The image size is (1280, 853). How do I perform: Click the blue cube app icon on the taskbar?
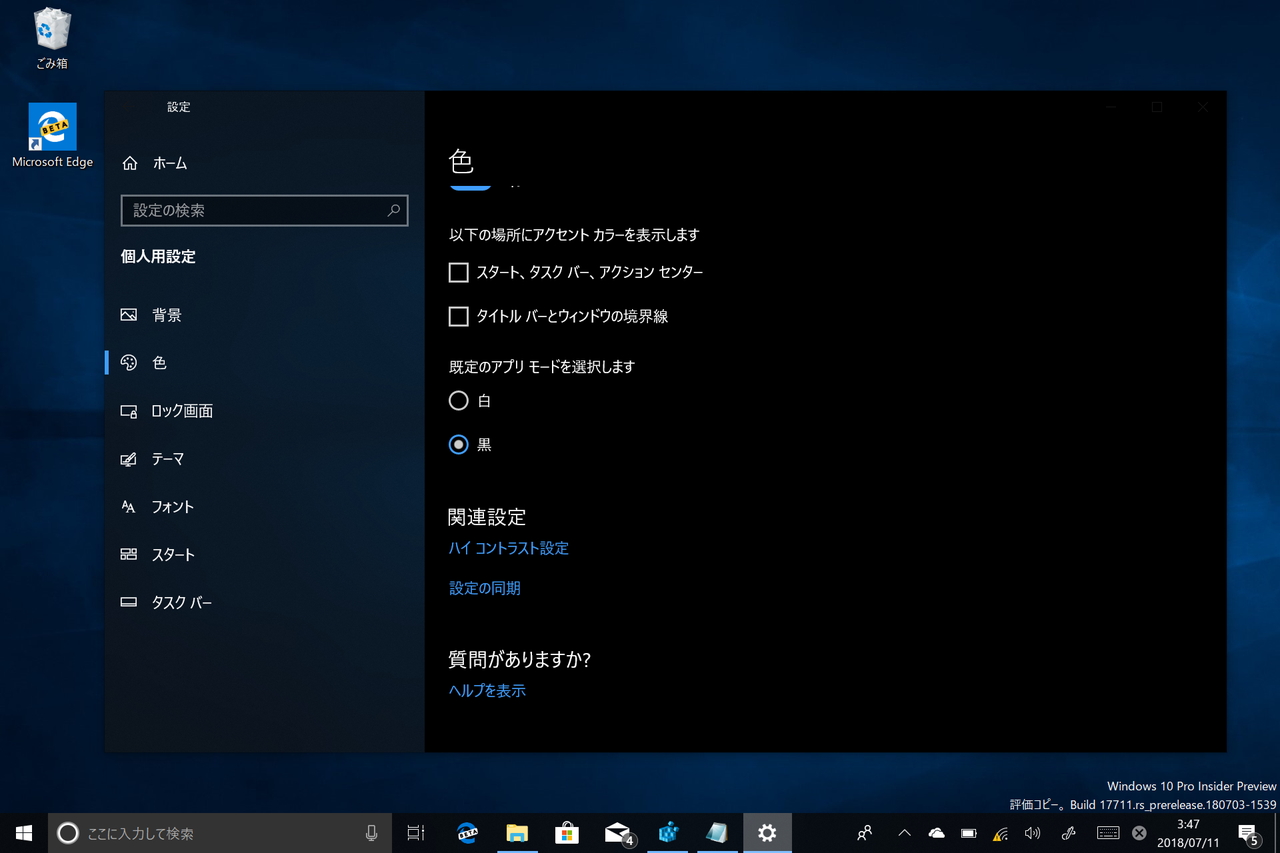click(669, 833)
